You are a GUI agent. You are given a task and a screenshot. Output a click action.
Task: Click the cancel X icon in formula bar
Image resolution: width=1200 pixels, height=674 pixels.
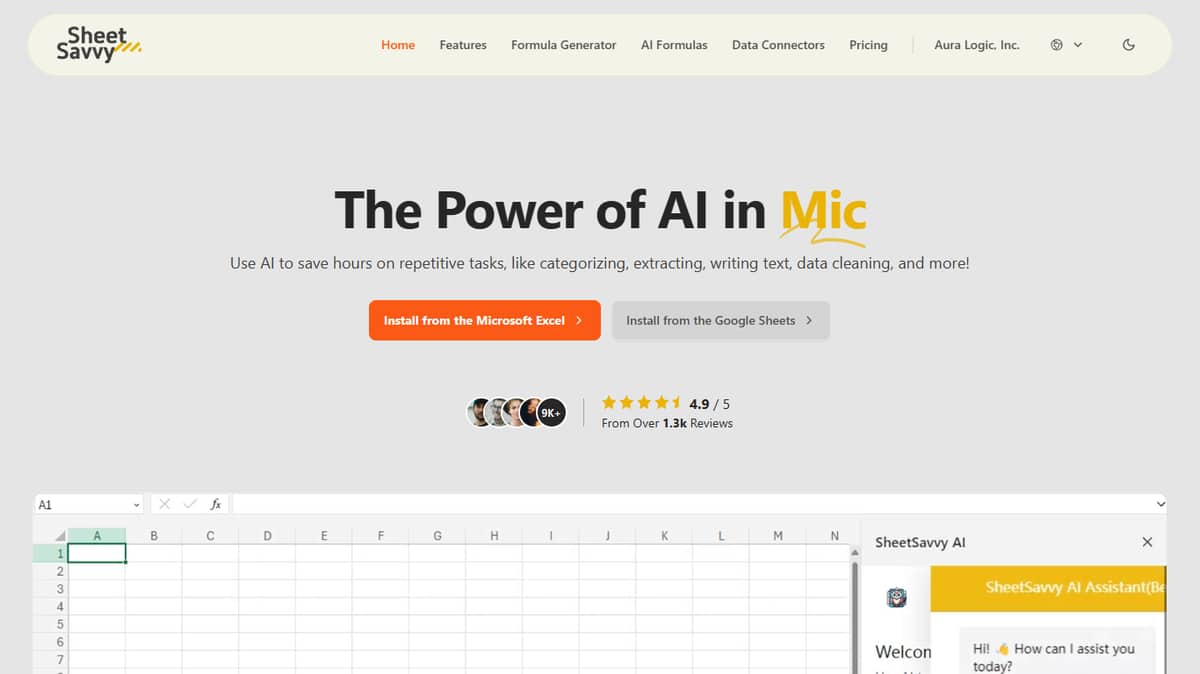pos(164,505)
